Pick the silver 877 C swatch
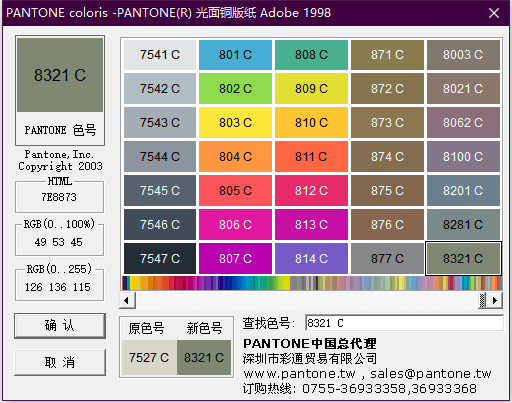Screen dimensions: 512x403 click(x=387, y=259)
